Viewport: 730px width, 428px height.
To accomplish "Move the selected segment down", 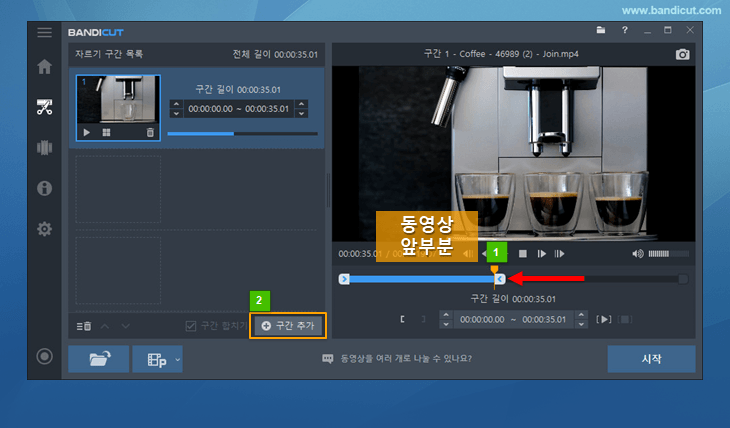I will [x=125, y=326].
